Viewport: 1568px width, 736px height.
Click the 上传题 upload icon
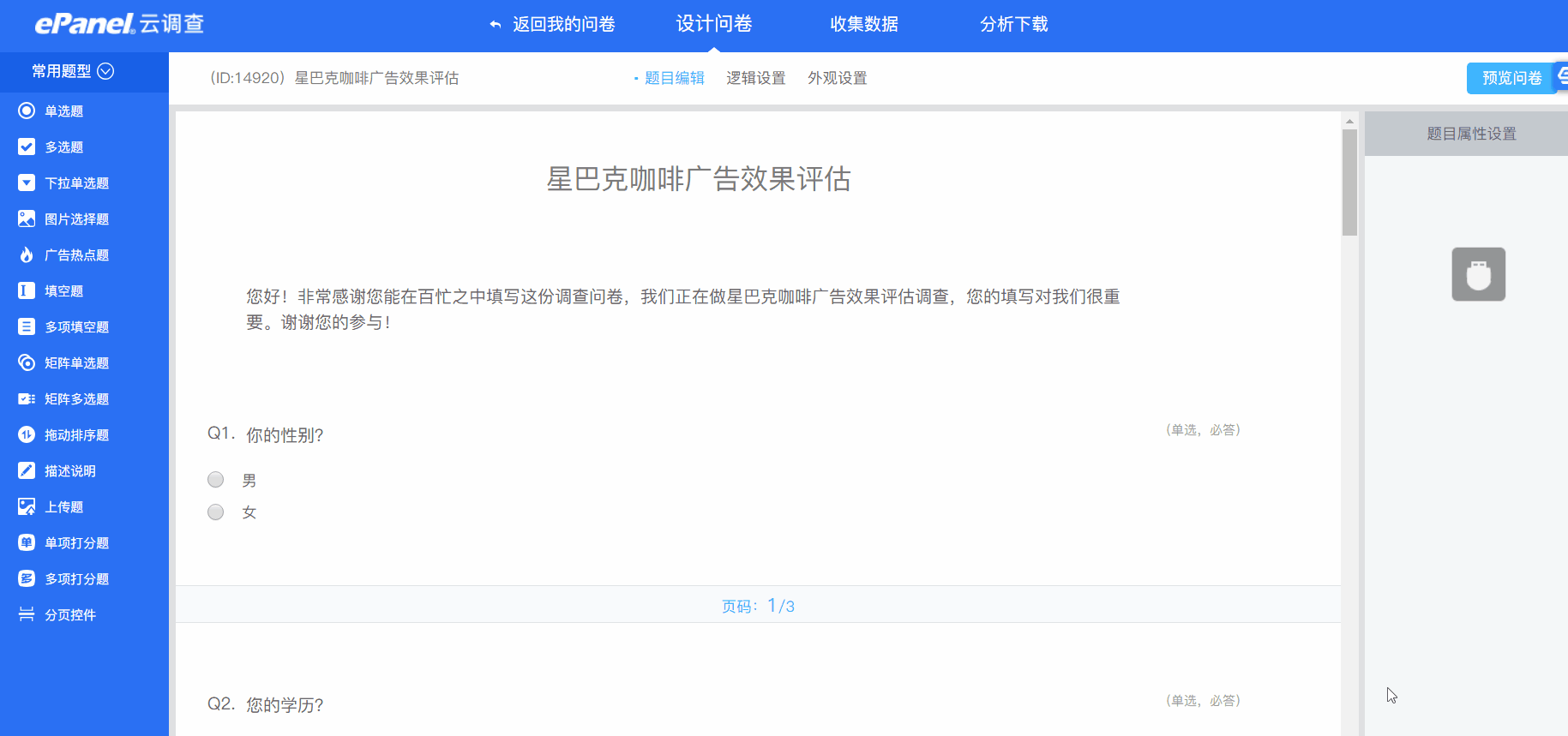[27, 506]
